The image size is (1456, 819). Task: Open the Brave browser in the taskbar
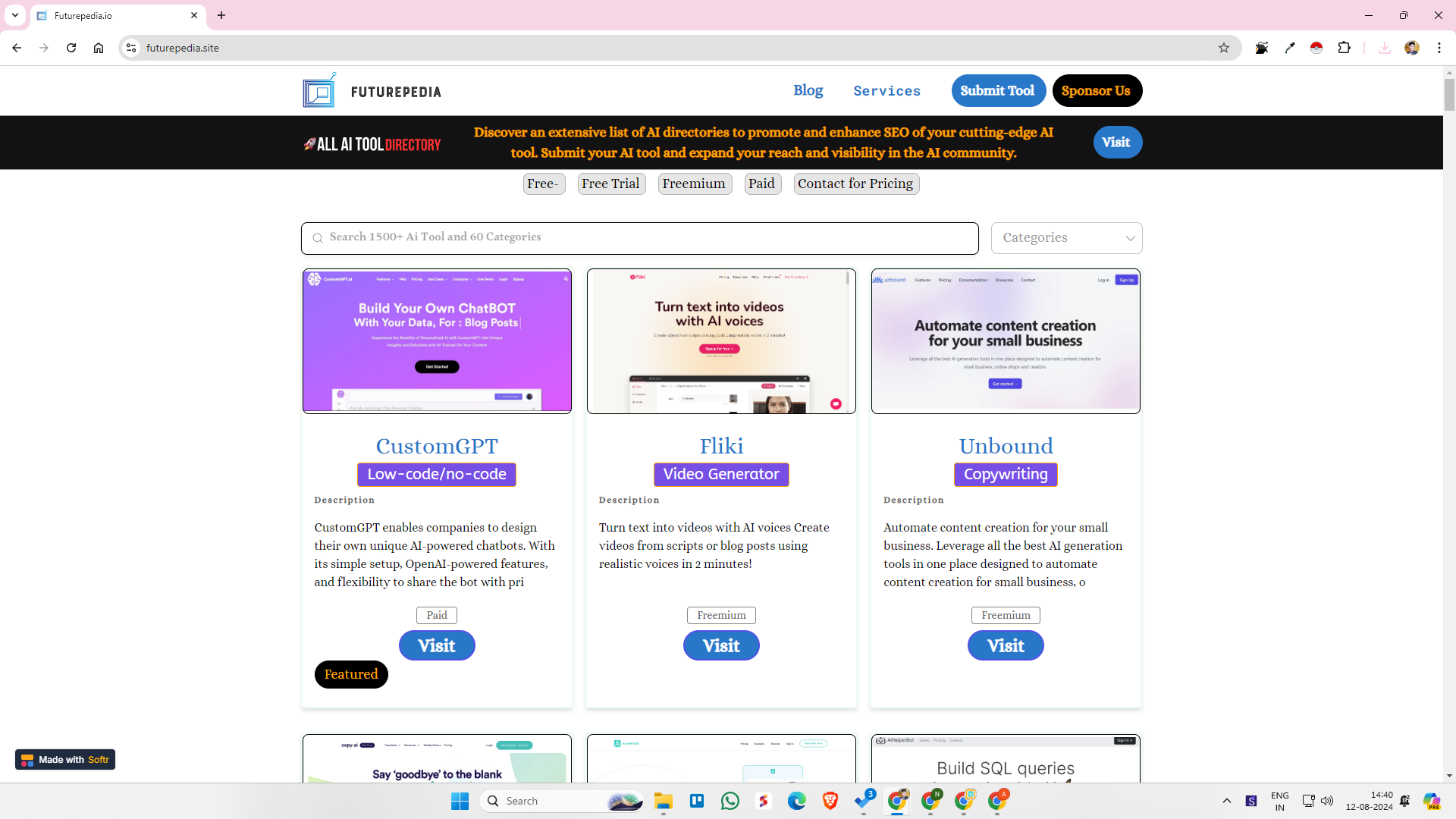(830, 801)
